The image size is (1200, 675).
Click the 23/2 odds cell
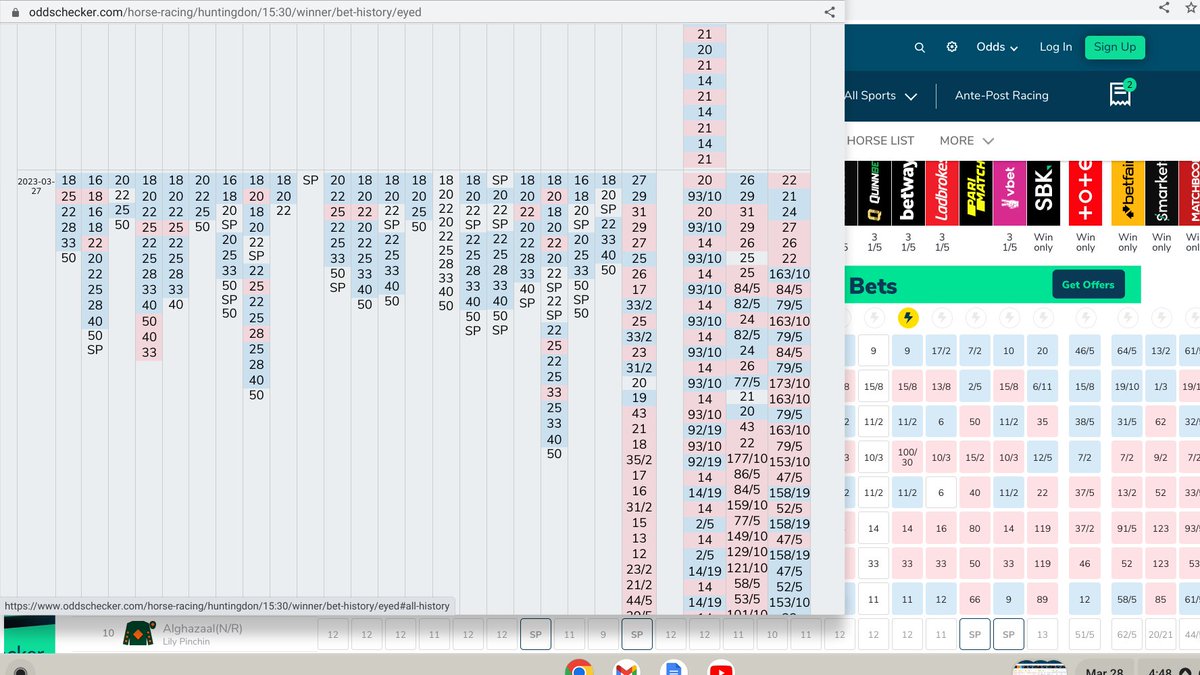(x=640, y=570)
